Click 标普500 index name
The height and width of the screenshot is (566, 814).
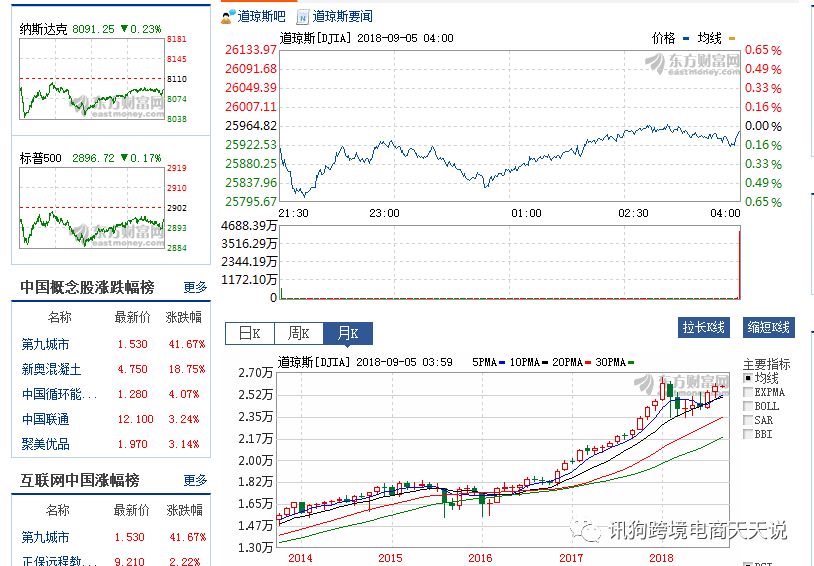40,158
